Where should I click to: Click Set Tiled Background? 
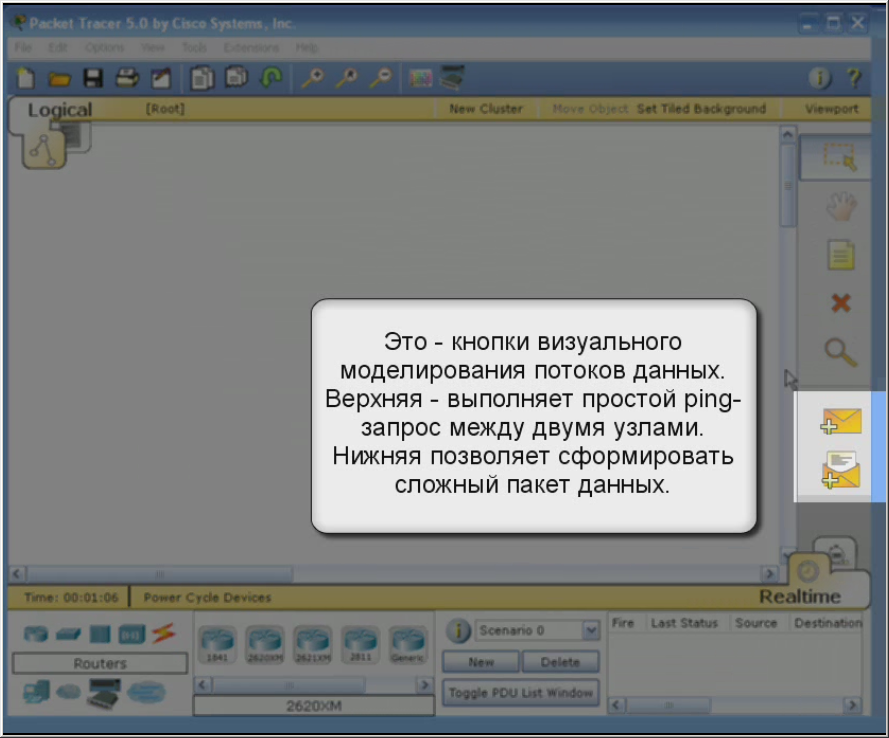point(701,109)
